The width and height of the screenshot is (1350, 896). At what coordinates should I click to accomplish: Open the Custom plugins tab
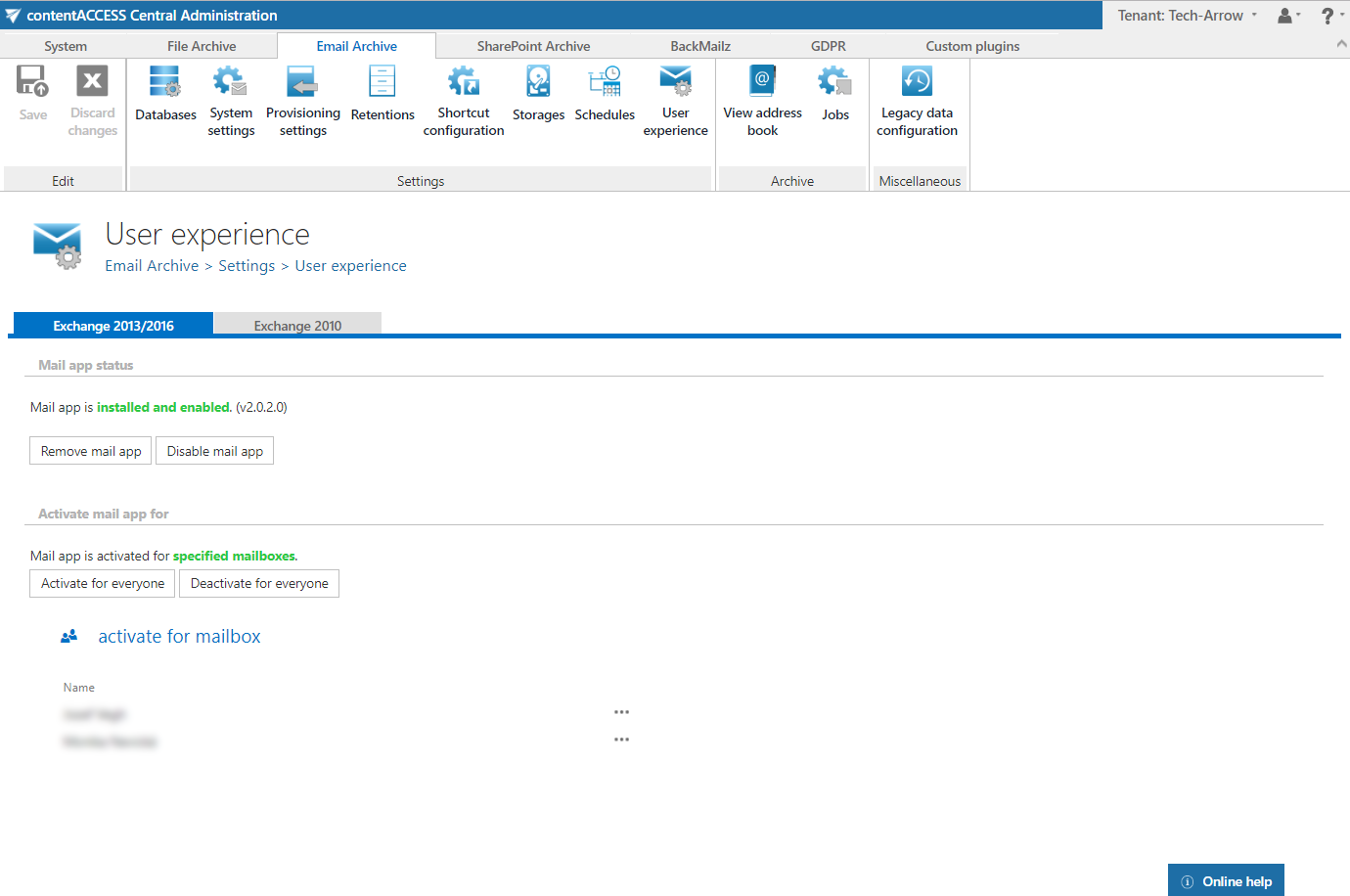point(972,46)
